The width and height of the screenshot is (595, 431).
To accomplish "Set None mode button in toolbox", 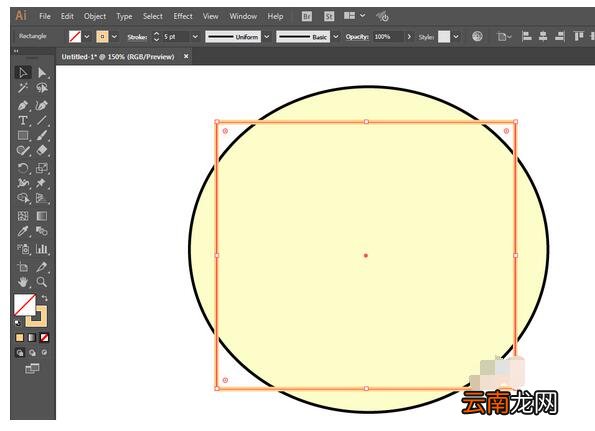I will coord(44,337).
